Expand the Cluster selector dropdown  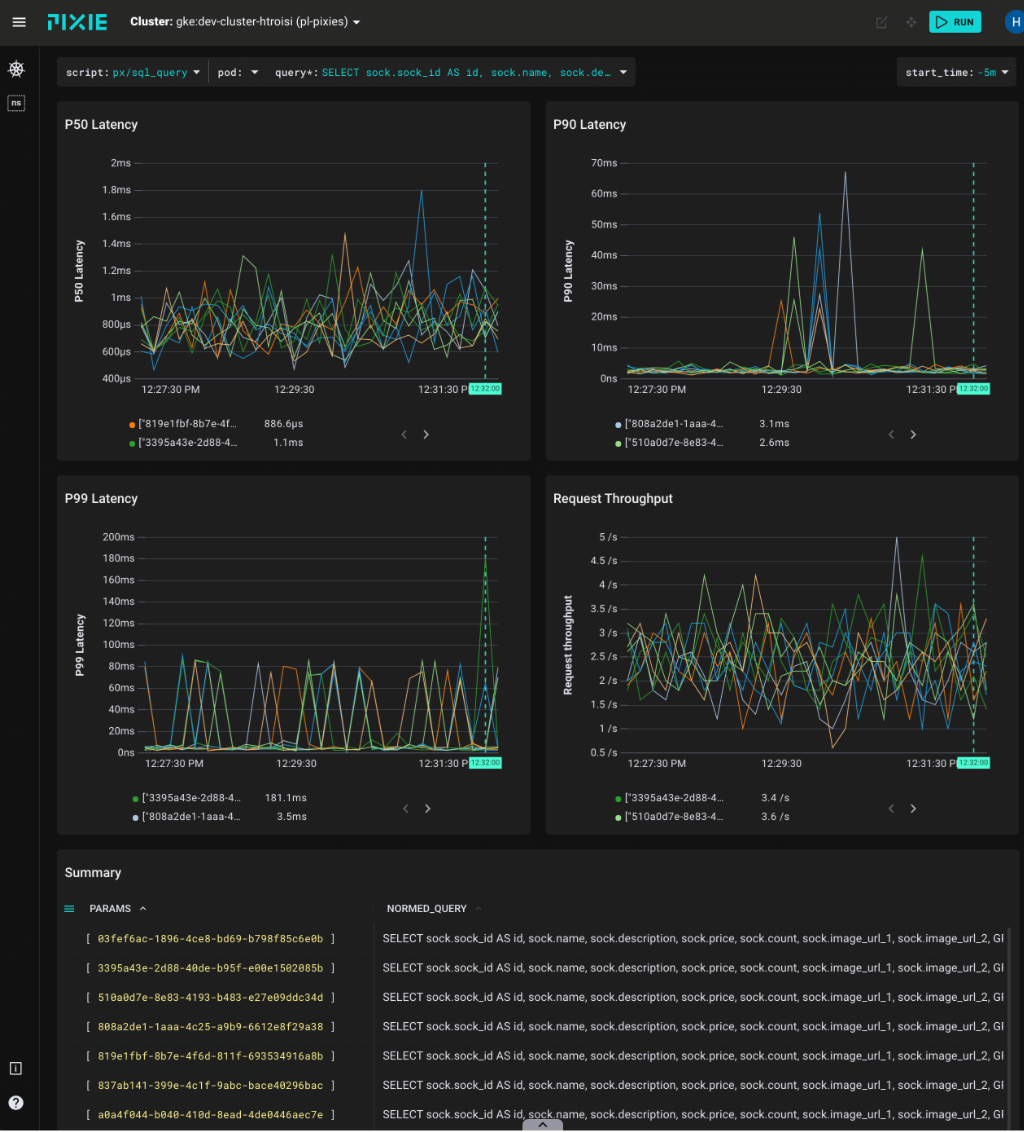click(x=245, y=22)
